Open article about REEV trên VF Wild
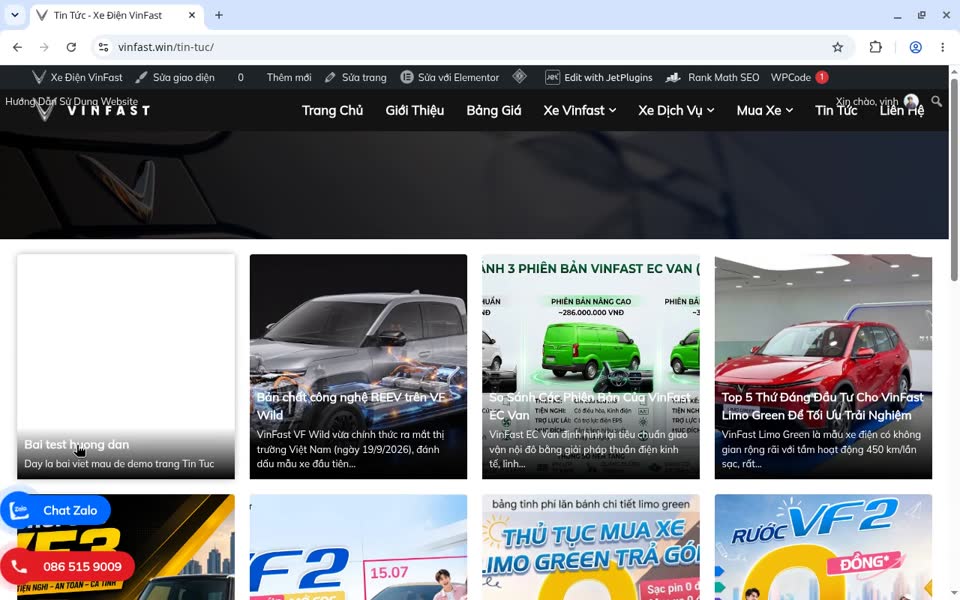Screen dimensions: 960x600 coord(351,406)
